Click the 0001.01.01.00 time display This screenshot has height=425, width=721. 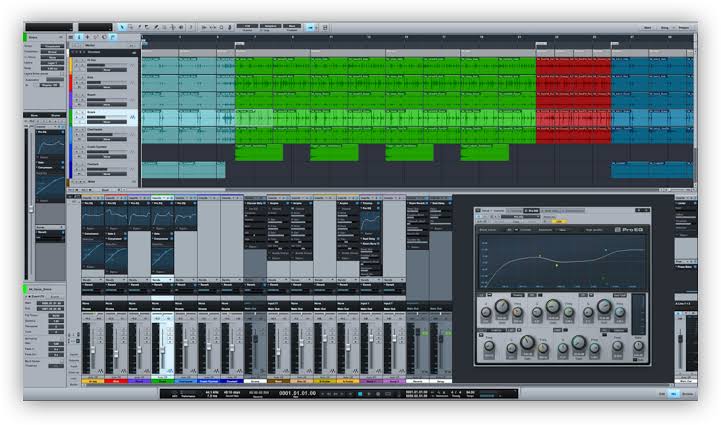click(298, 393)
